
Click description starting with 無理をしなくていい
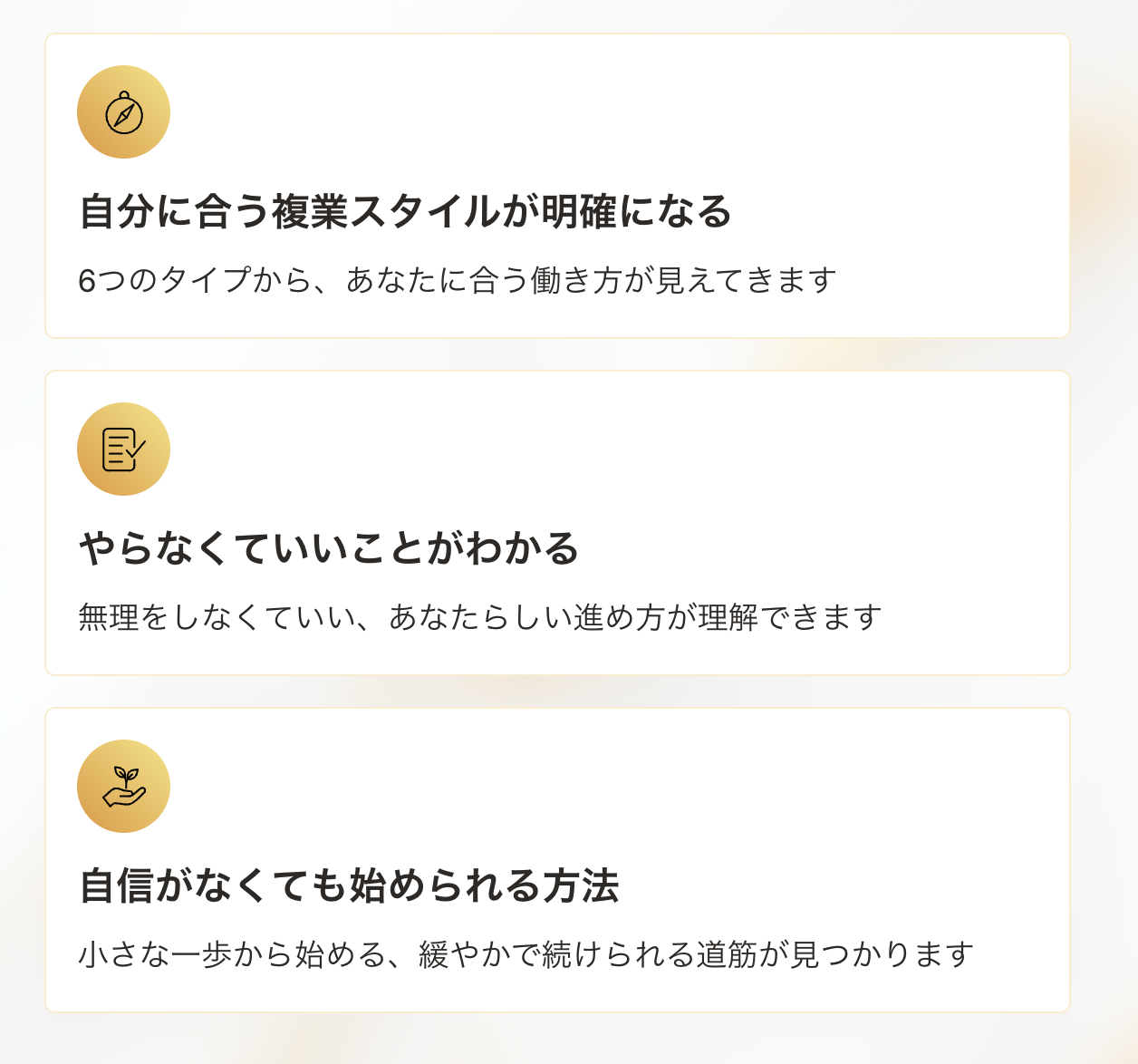pyautogui.click(x=479, y=617)
